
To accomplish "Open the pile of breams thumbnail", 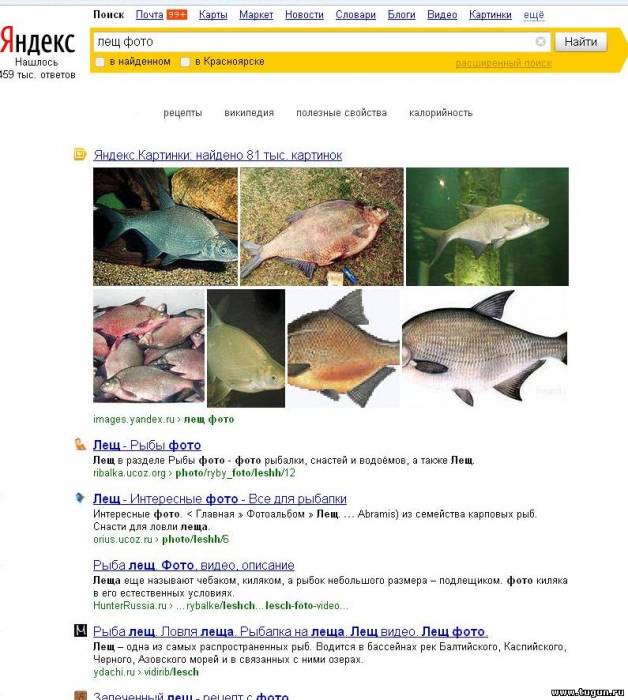I will coord(149,346).
